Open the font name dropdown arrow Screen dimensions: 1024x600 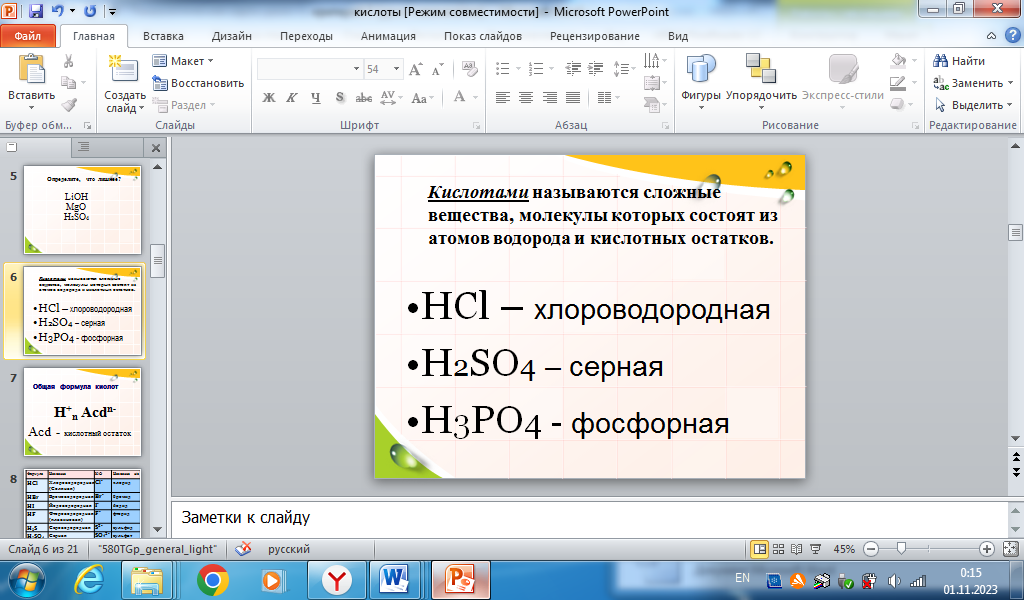pos(357,69)
